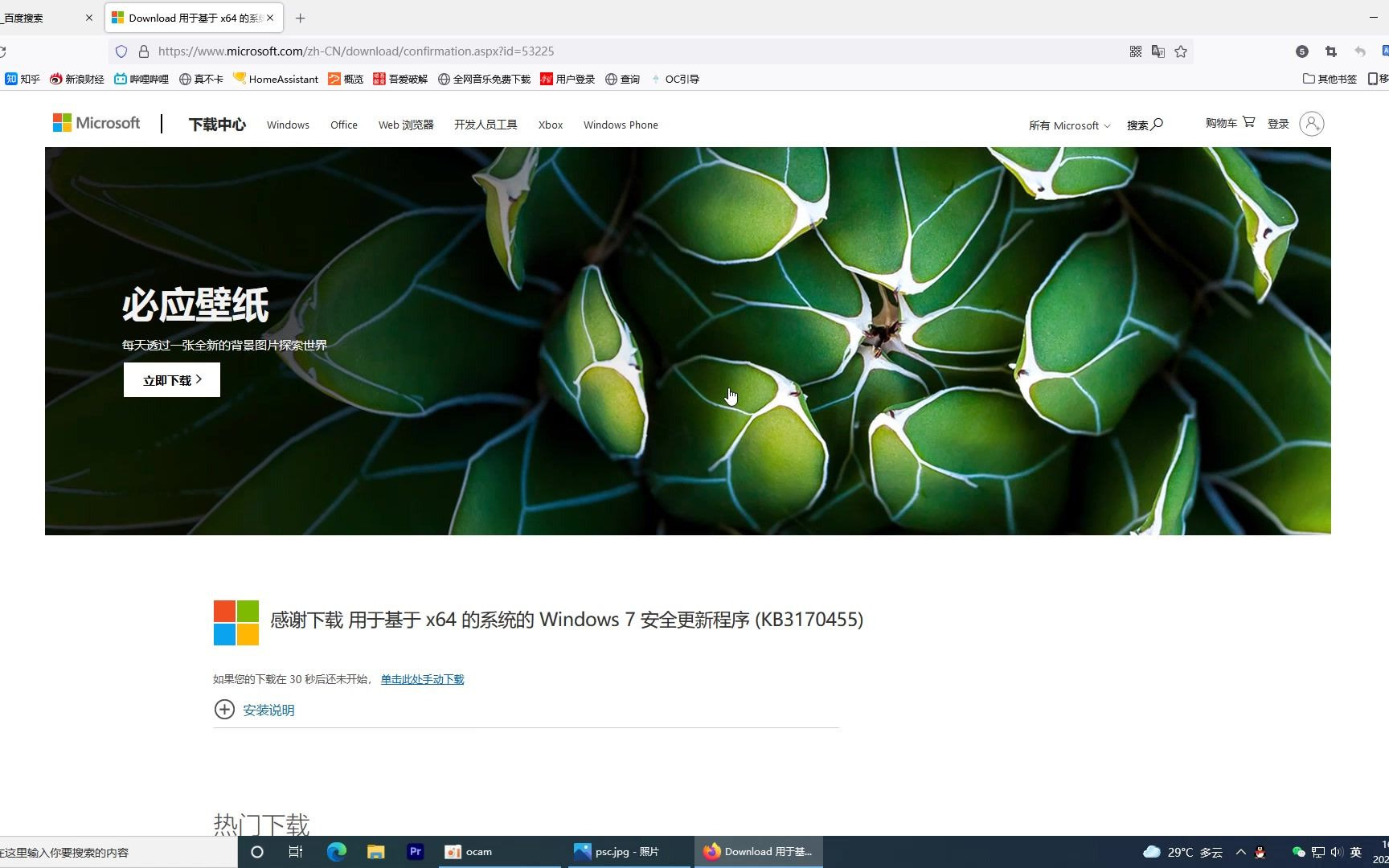Expand the 所有 Microsoft dropdown
Viewport: 1389px width, 868px height.
click(x=1070, y=125)
